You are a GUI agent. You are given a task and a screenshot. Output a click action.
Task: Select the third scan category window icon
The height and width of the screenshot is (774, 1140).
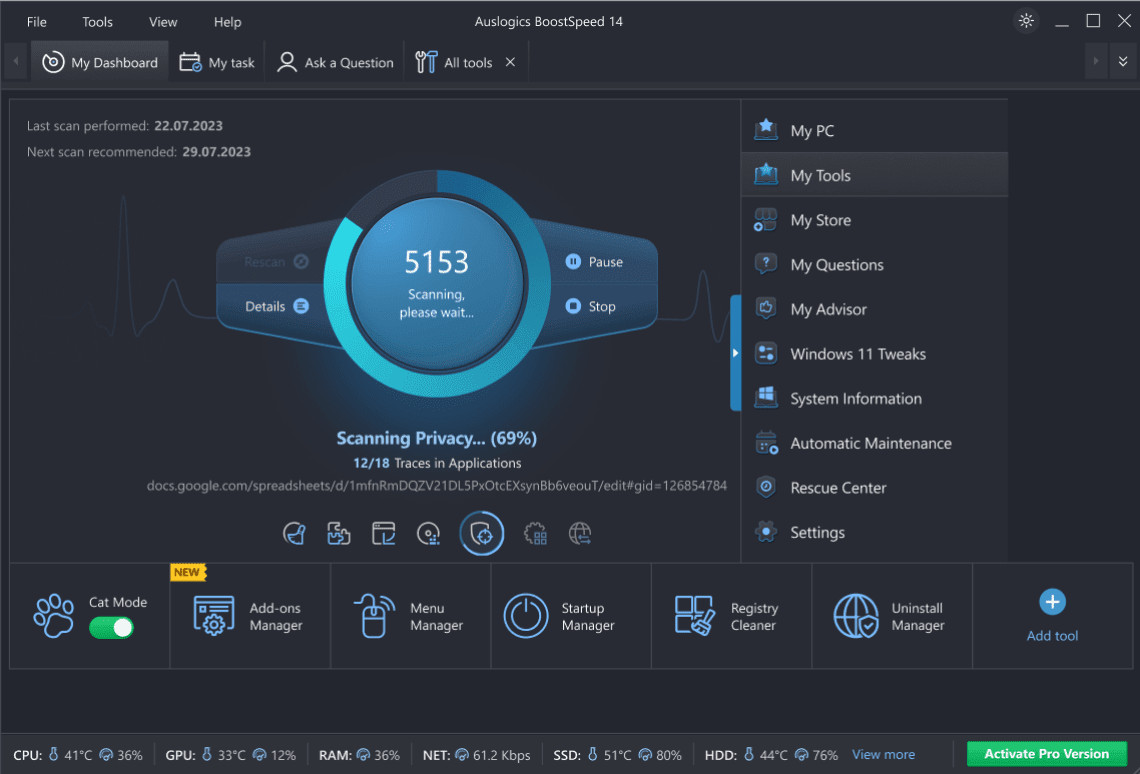(x=383, y=533)
